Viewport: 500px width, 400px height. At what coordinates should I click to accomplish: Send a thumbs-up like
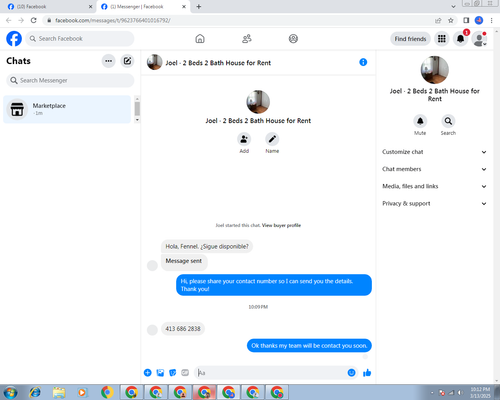(x=367, y=373)
